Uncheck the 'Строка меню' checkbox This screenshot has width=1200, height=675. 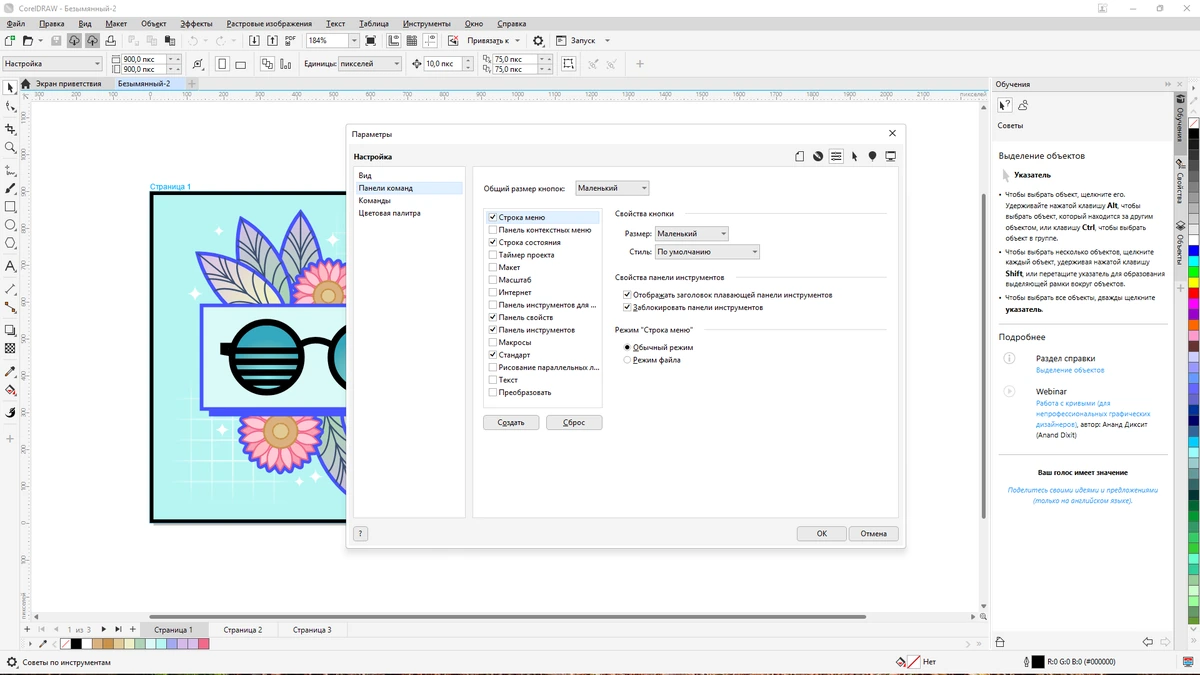pos(492,217)
